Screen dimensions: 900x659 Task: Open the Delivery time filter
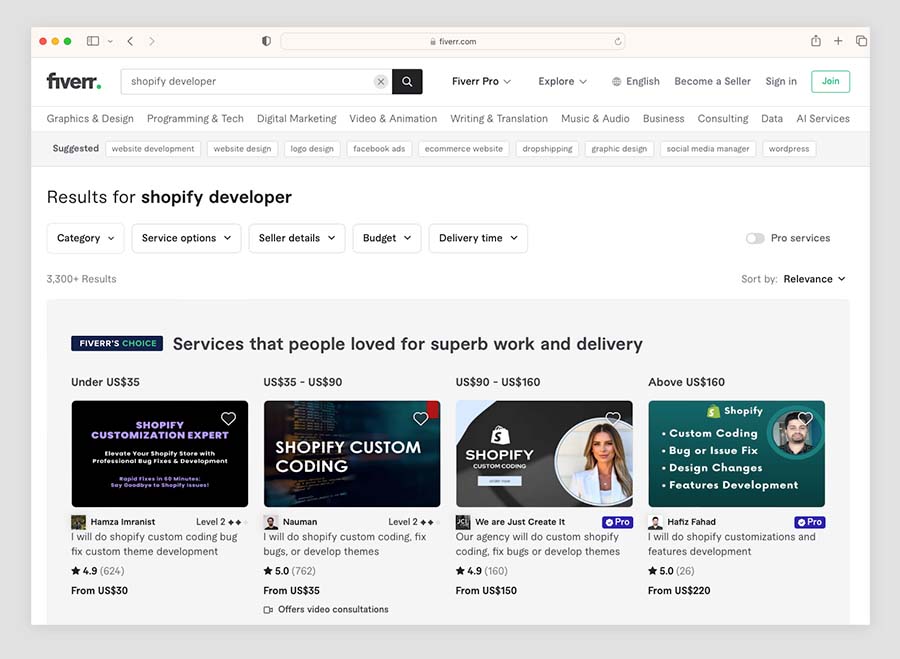pos(478,238)
